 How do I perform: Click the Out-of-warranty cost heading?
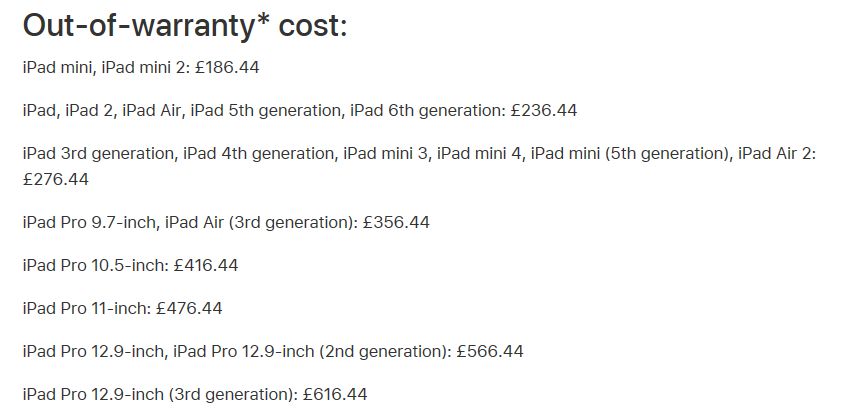coord(185,26)
